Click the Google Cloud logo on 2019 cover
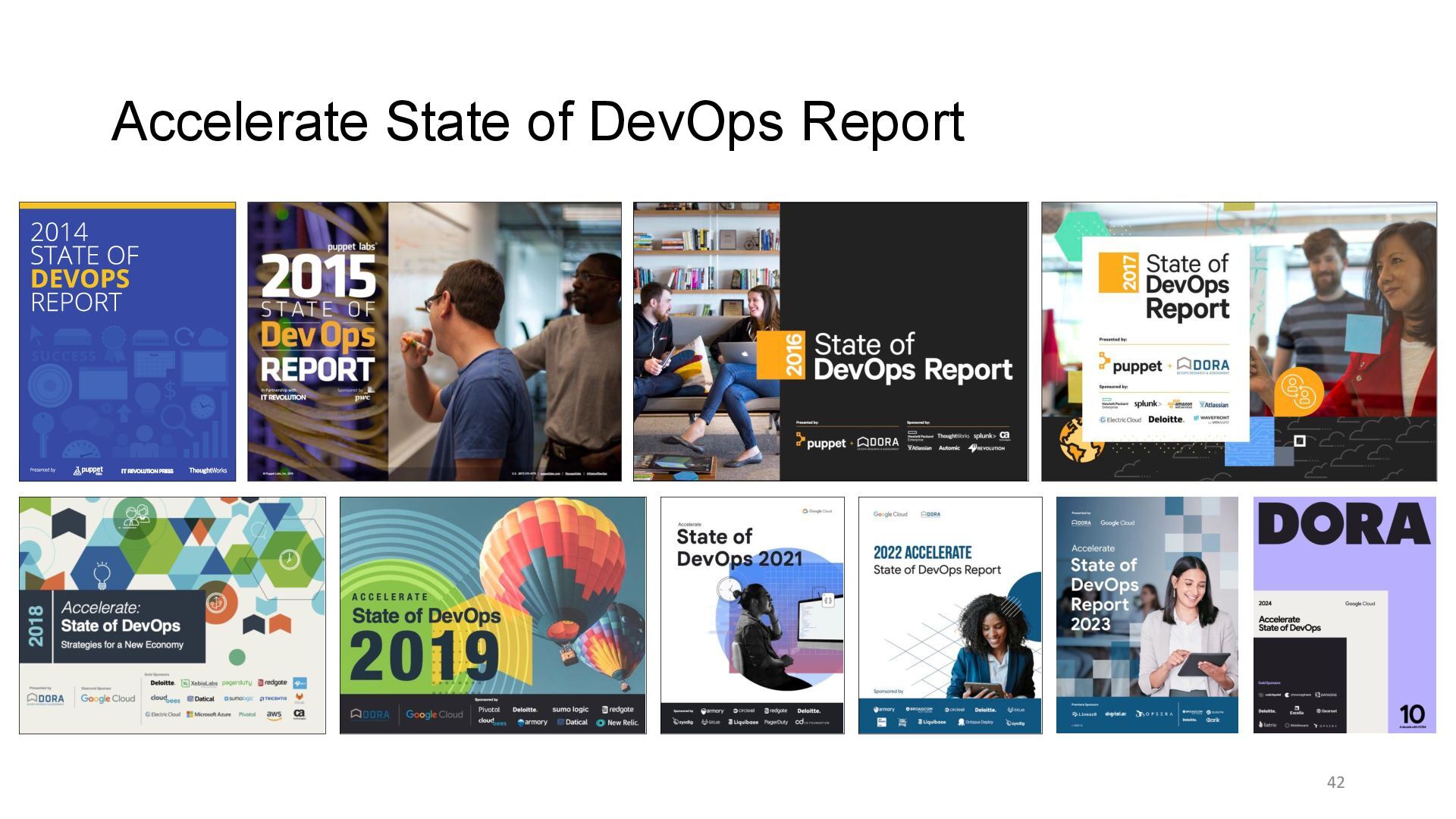Image resolution: width=1456 pixels, height=819 pixels. [x=434, y=714]
